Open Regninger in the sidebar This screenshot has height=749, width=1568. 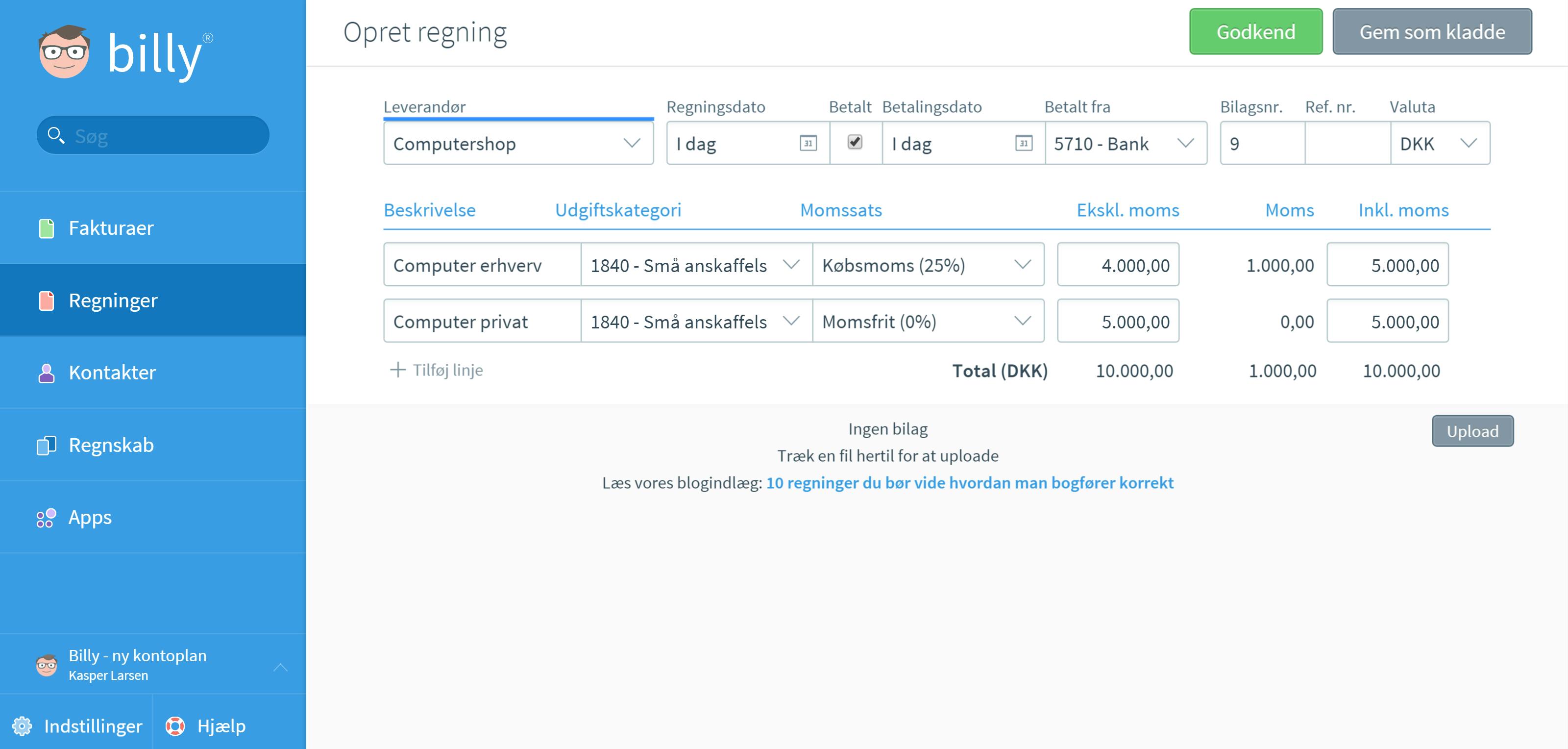pos(153,300)
